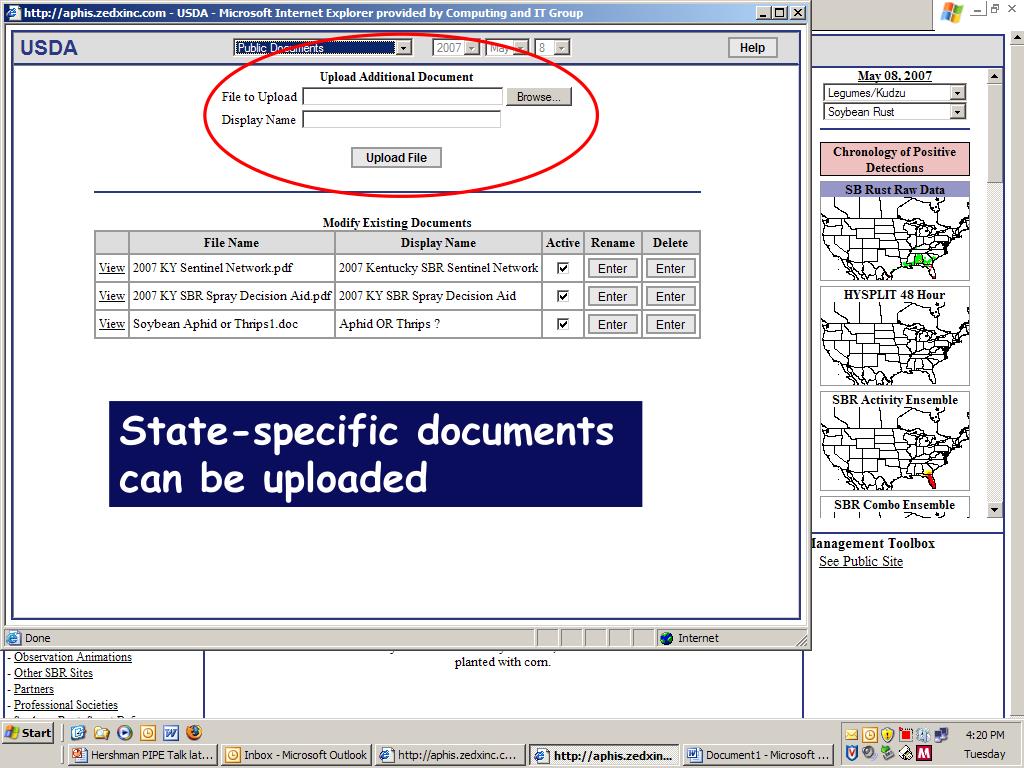Click the Upload File button
This screenshot has height=768, width=1024.
(x=396, y=157)
